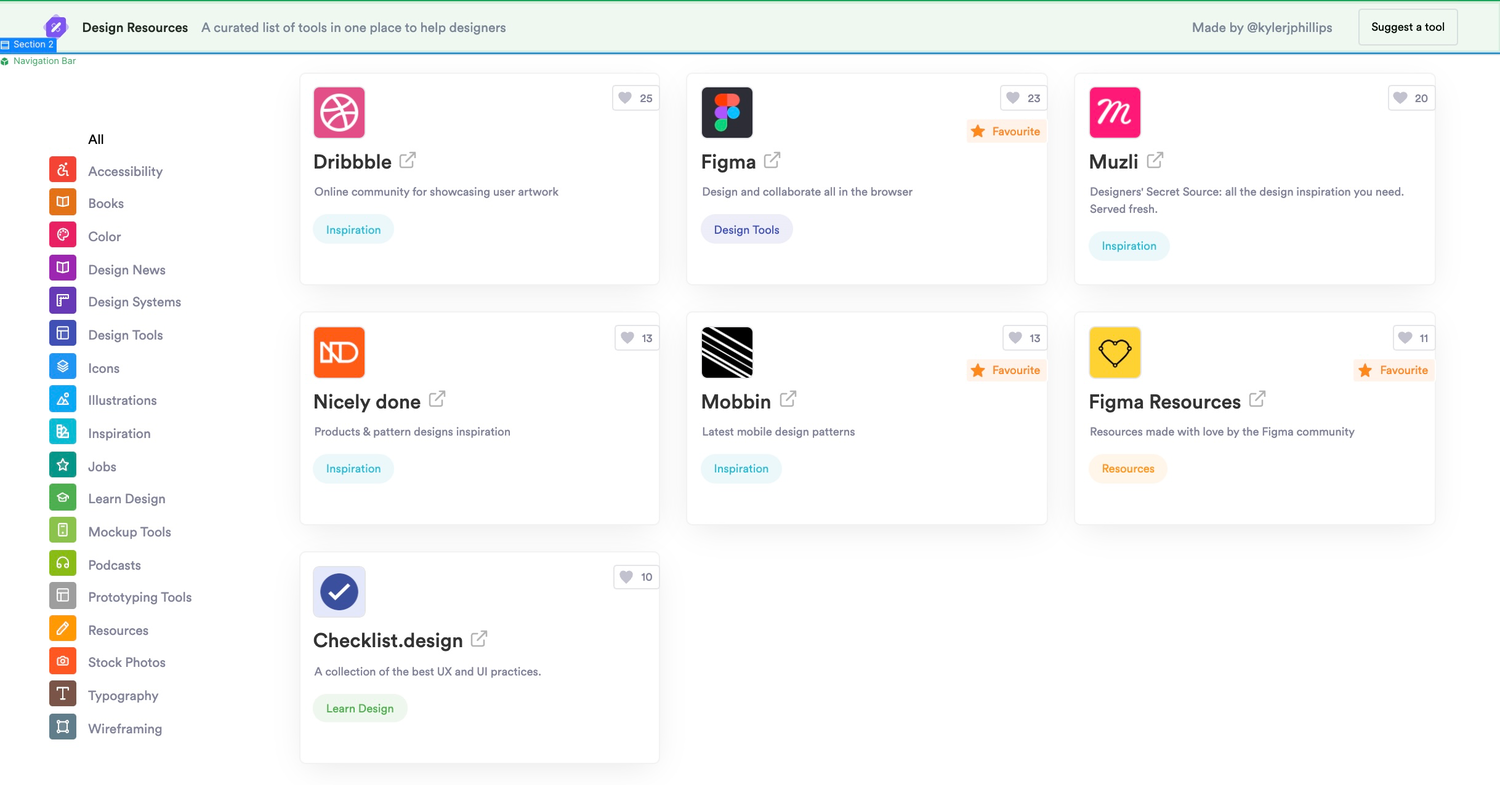Click the Design Resources logo icon
1500x785 pixels.
56,27
